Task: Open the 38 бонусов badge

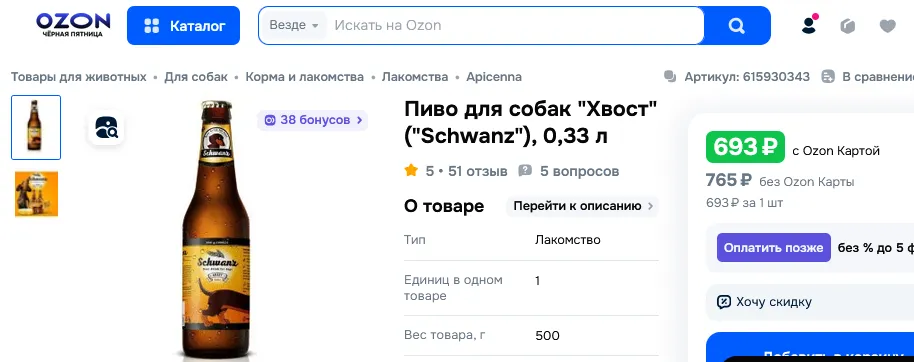Action: [312, 120]
